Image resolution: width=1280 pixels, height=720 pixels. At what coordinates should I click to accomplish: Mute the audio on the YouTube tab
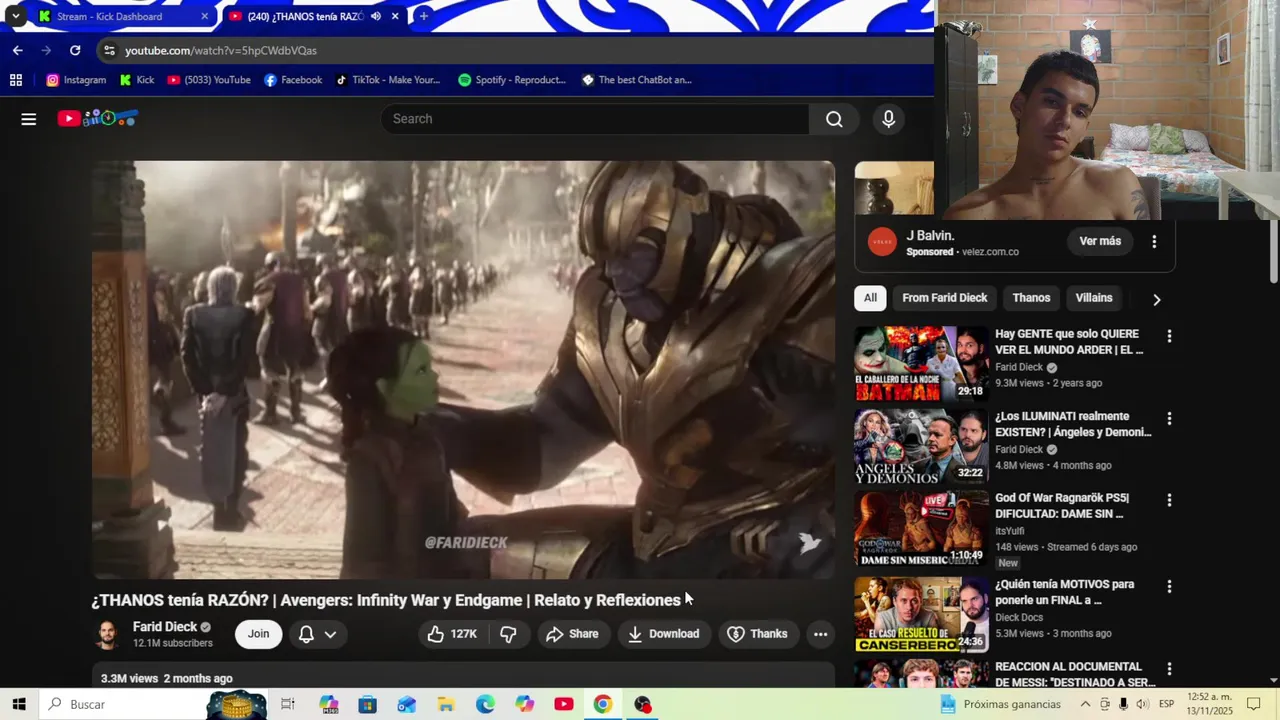pos(376,16)
